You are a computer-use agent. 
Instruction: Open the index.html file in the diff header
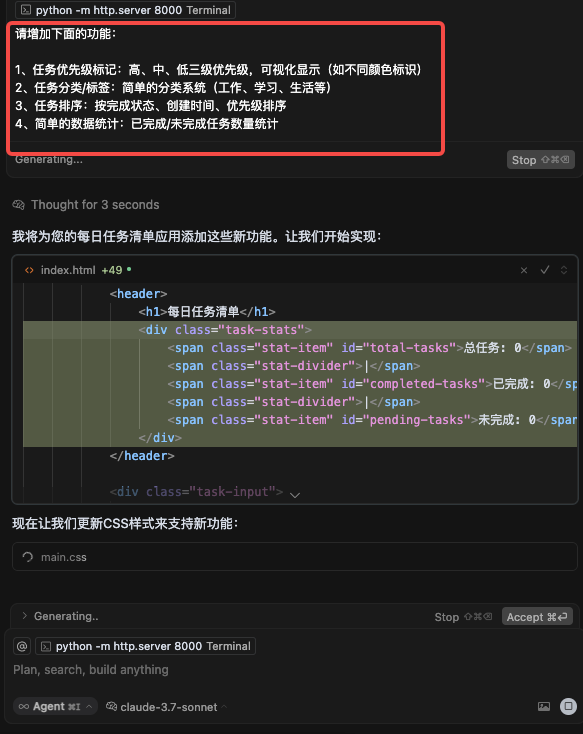click(68, 270)
